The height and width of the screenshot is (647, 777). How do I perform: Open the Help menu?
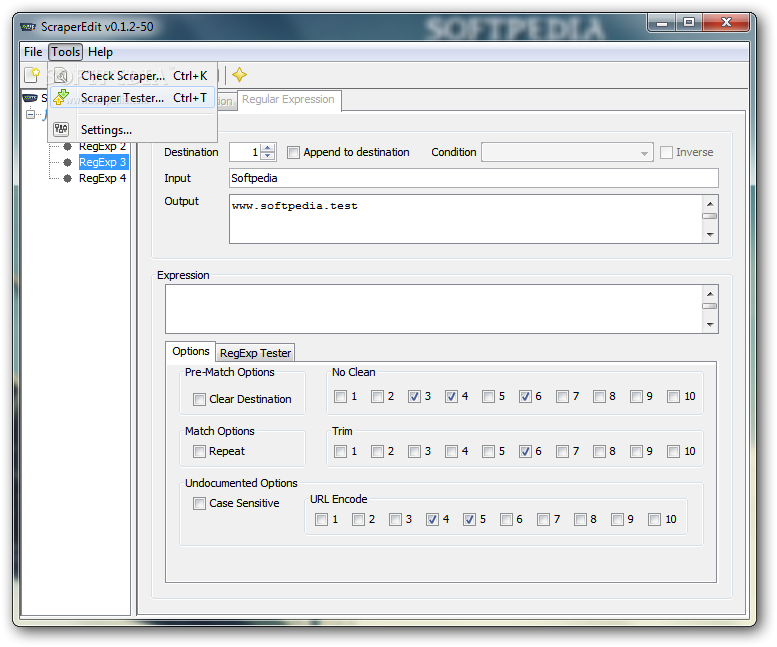[100, 52]
